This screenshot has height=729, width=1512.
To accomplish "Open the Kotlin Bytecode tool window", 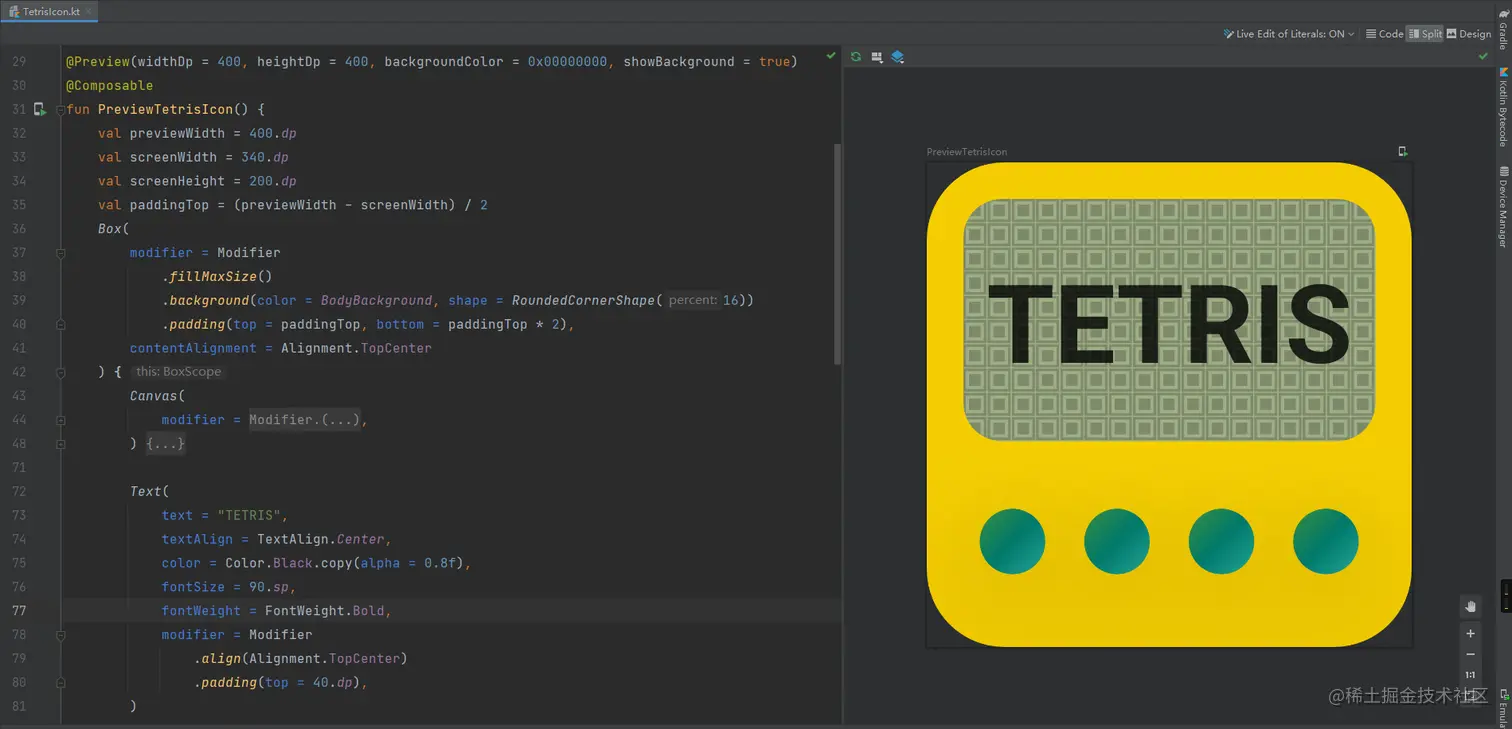I will pyautogui.click(x=1503, y=107).
